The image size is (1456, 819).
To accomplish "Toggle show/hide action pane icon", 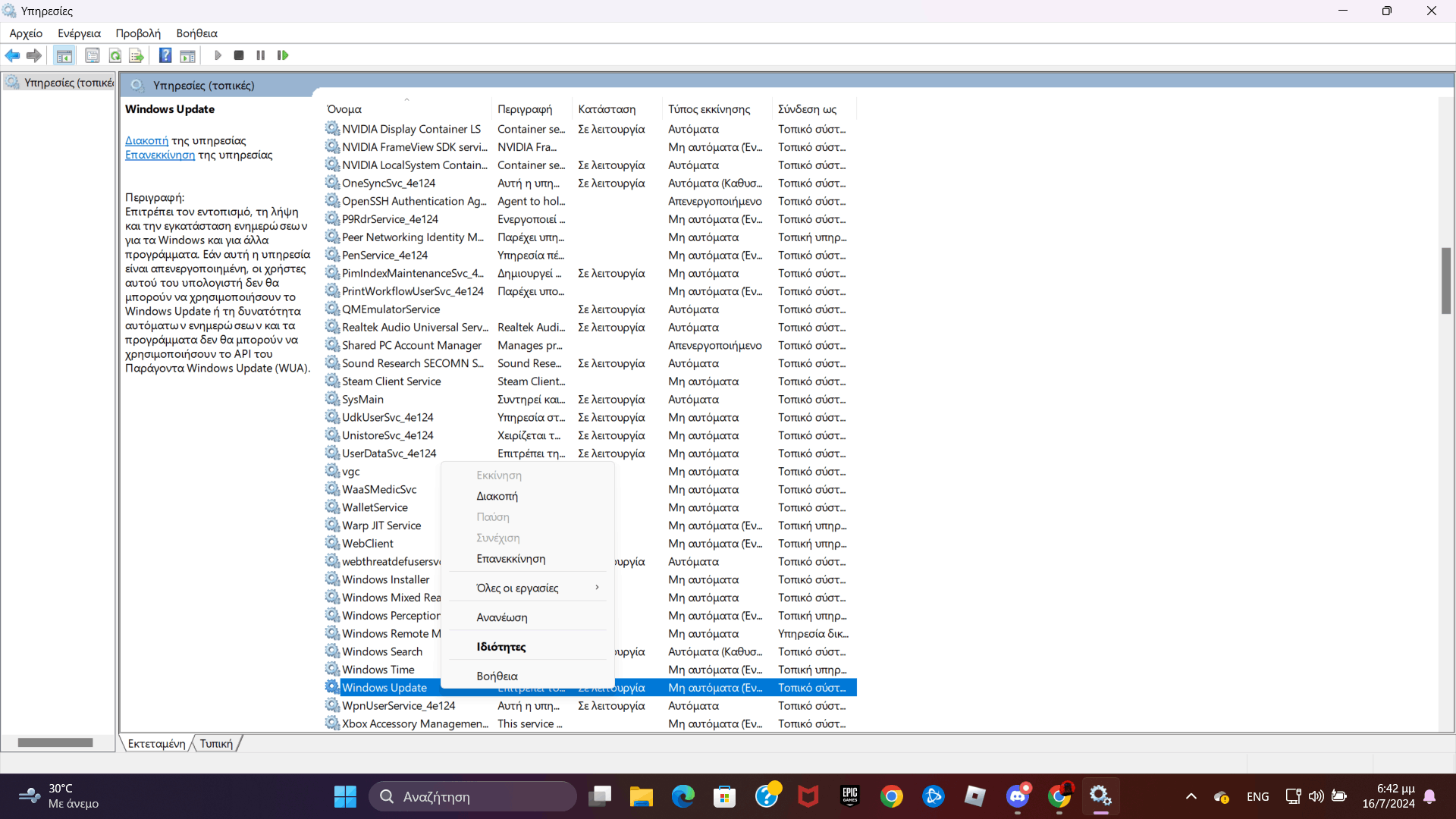I will click(187, 55).
